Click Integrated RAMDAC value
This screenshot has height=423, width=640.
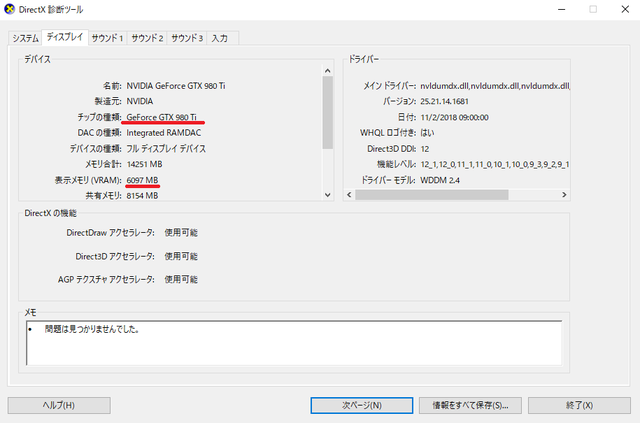[164, 133]
